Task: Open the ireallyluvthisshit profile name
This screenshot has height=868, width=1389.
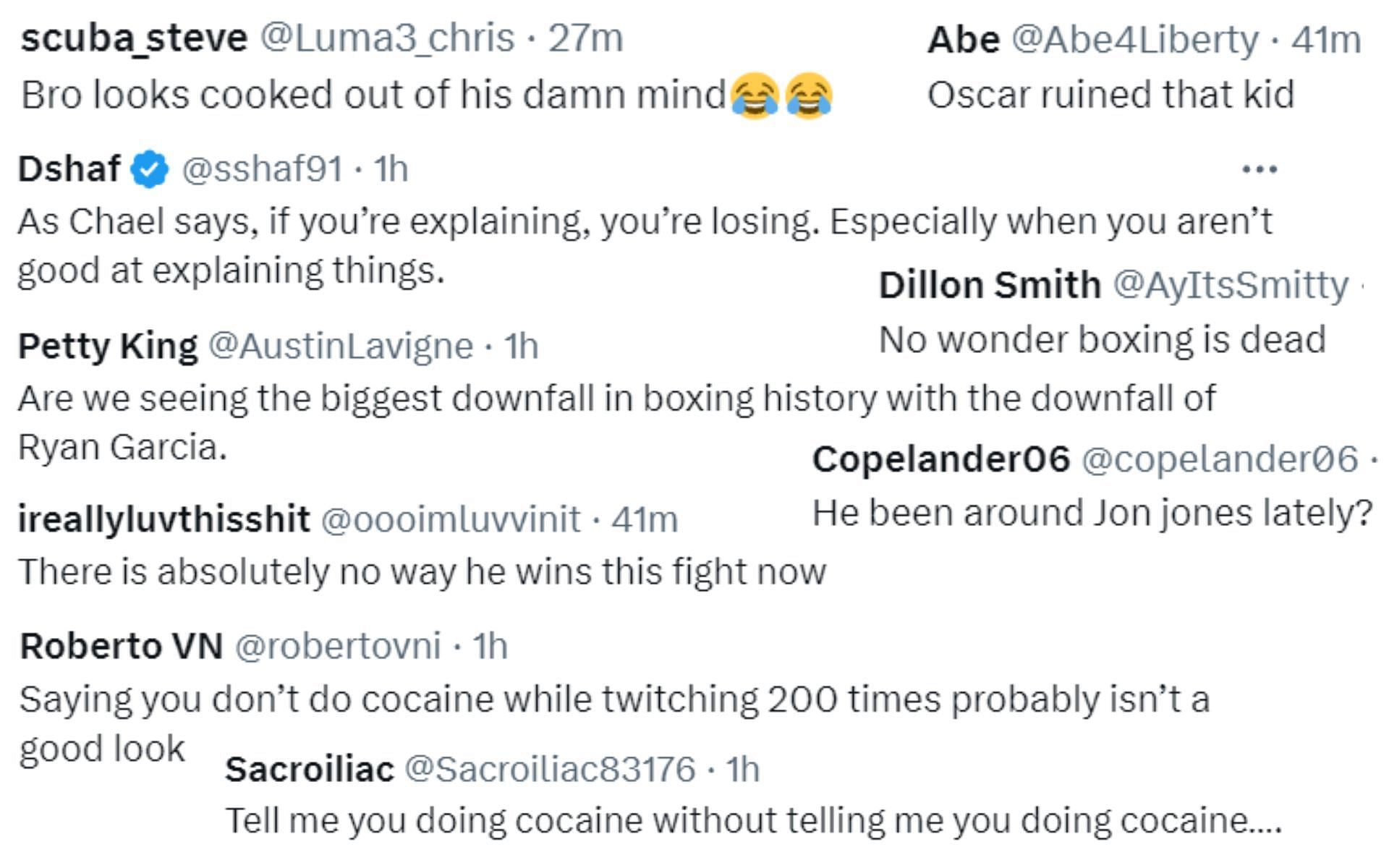Action: click(164, 520)
